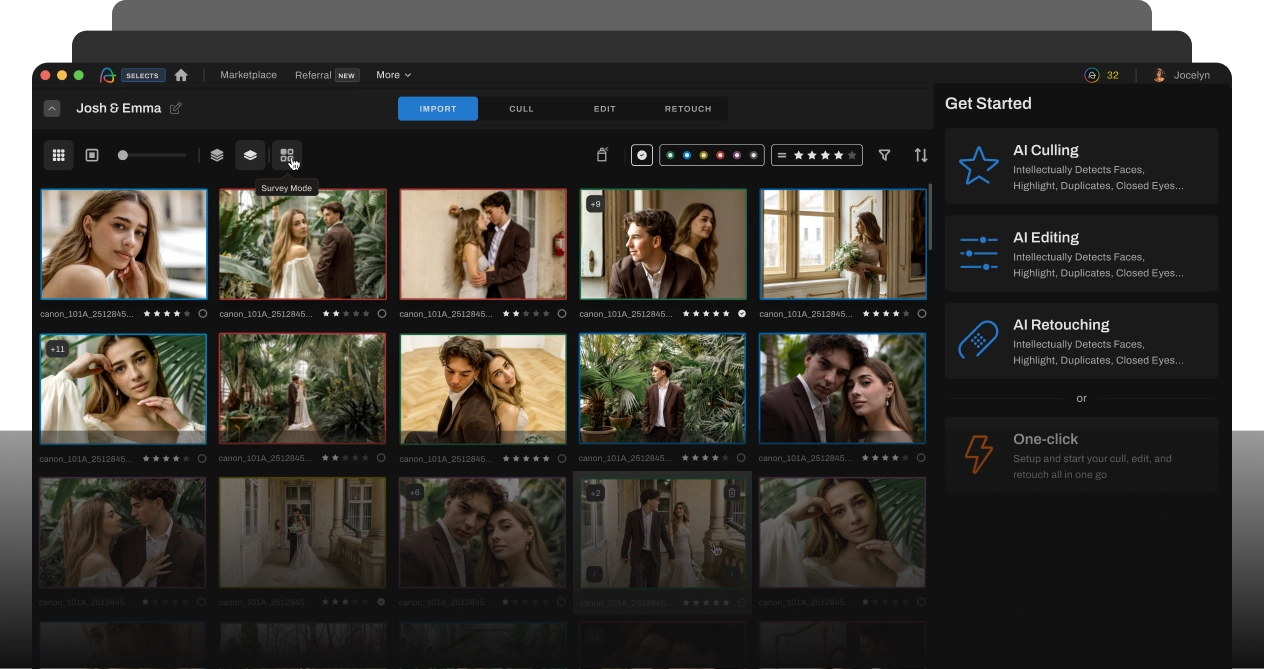Image resolution: width=1264 pixels, height=669 pixels.
Task: Toggle selection circle on first thumbnail
Action: tap(202, 313)
